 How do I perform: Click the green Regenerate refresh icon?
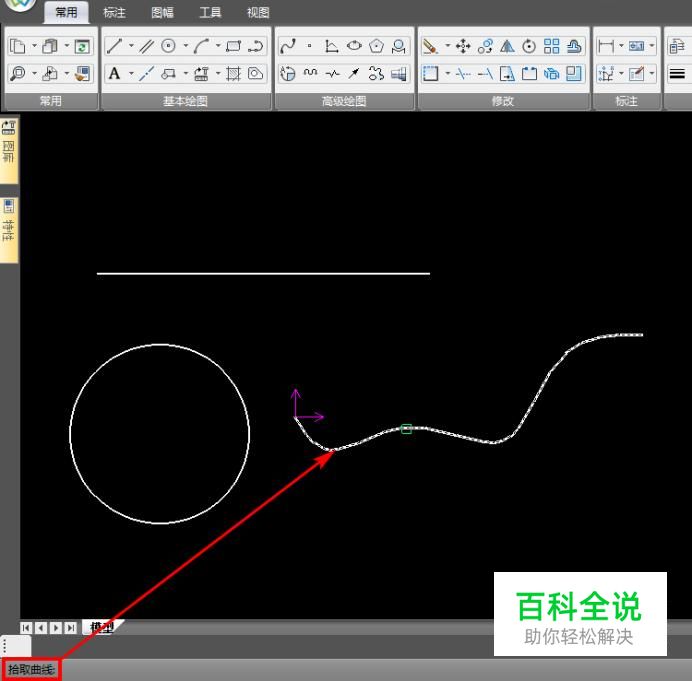(82, 46)
